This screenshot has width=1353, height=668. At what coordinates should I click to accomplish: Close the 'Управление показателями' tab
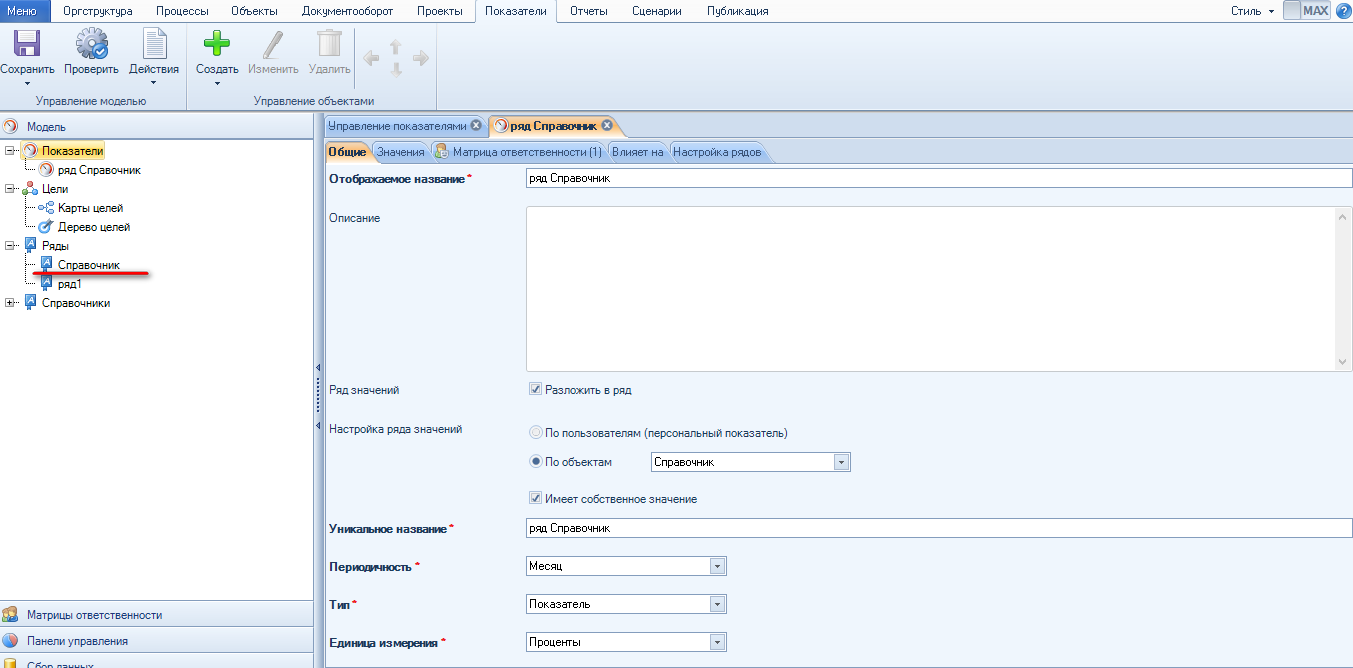coord(476,126)
